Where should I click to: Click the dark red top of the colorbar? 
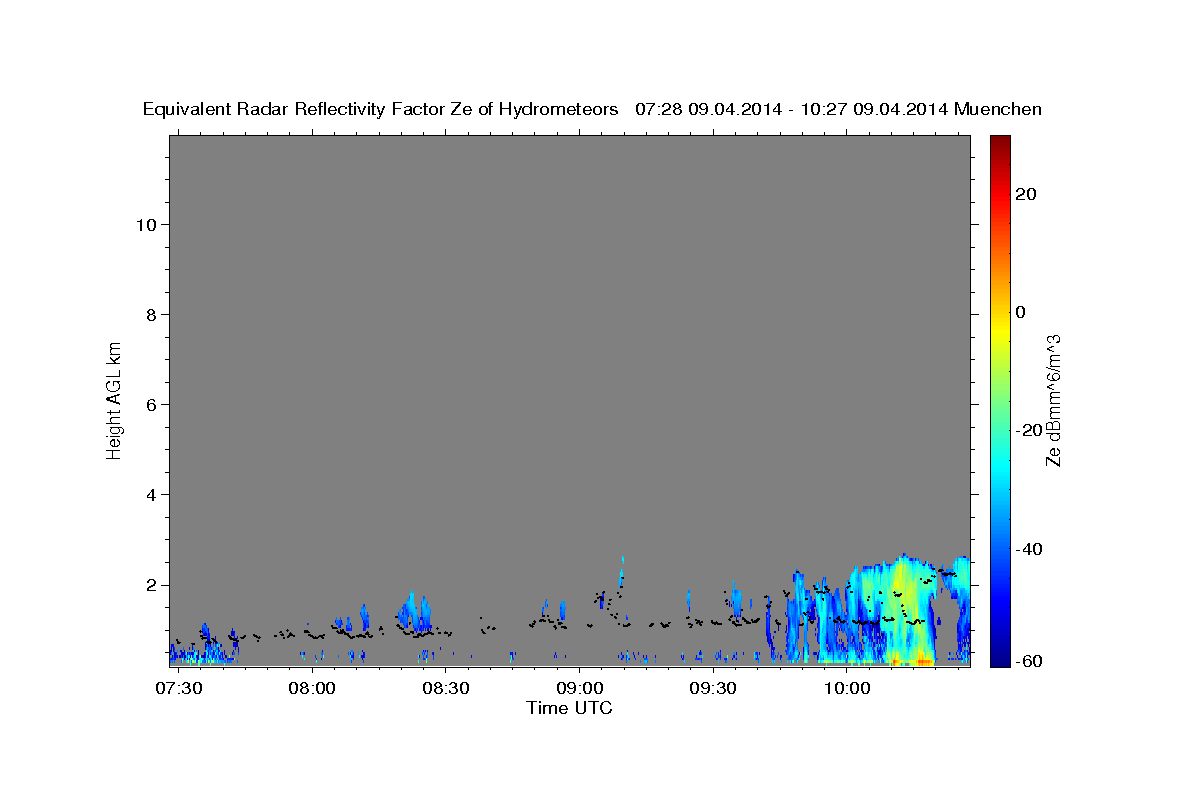(1000, 145)
